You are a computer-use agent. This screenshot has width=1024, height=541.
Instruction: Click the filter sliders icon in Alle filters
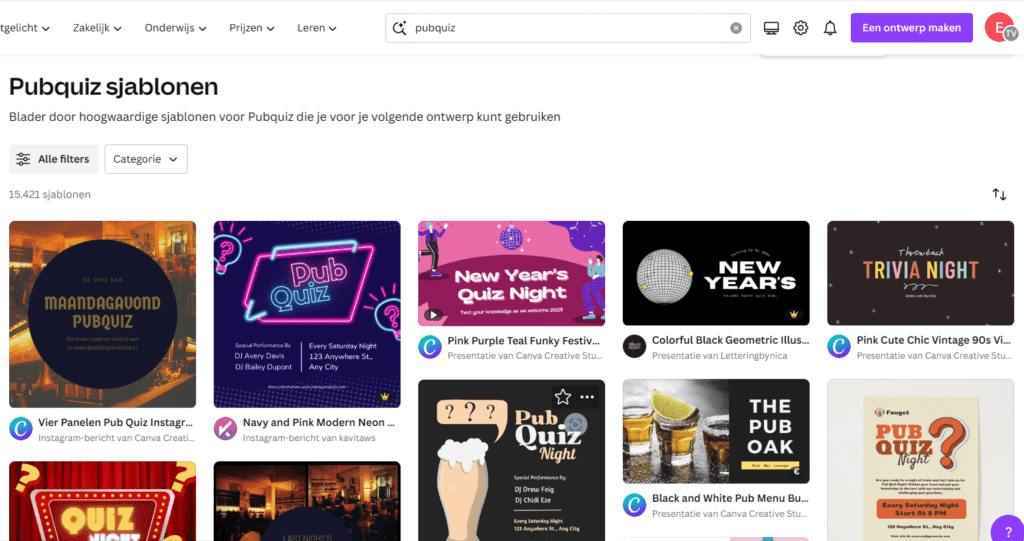click(24, 159)
